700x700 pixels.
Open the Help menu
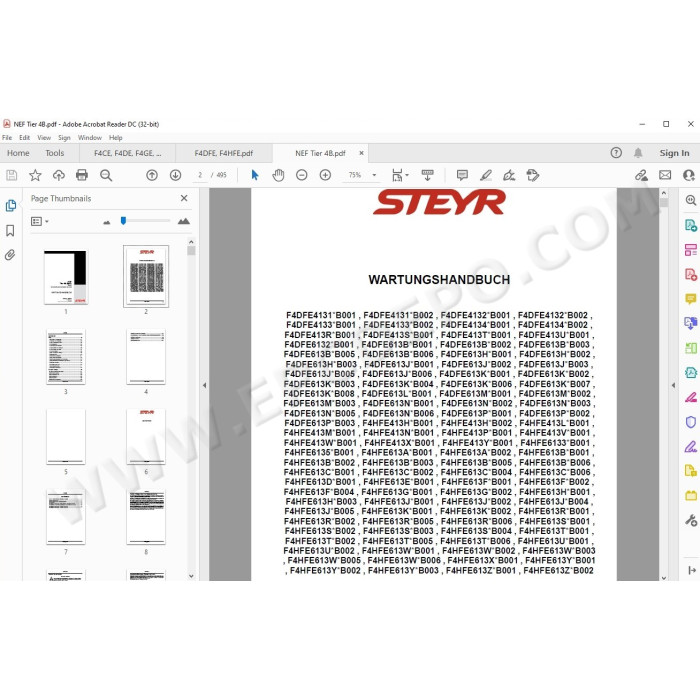point(116,138)
